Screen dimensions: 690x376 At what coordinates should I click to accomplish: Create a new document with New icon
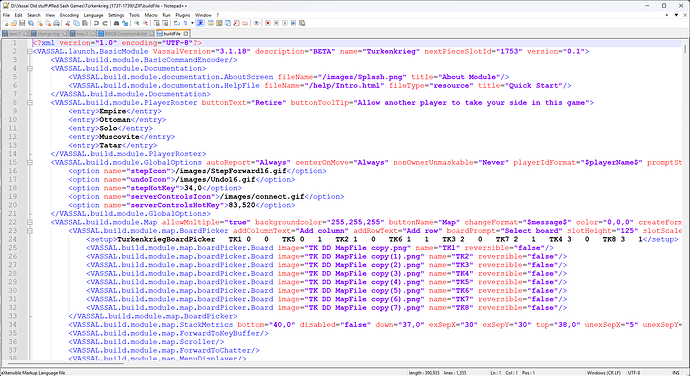click(7, 23)
